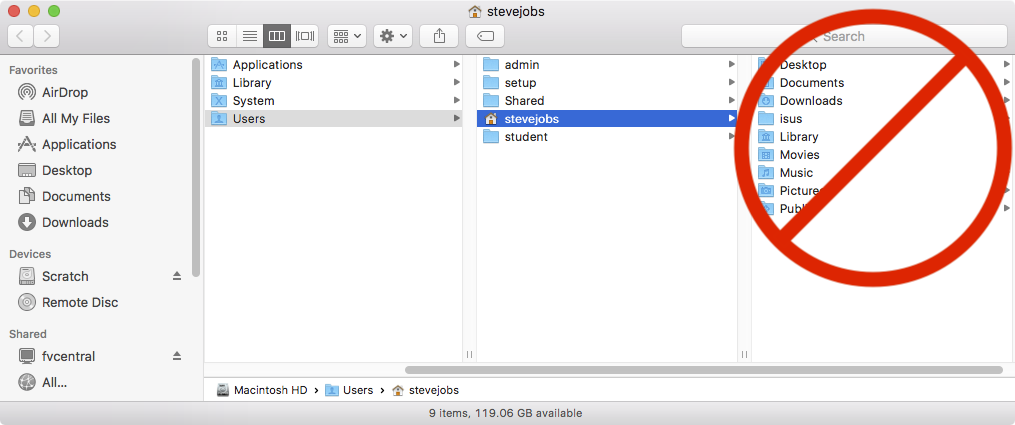Switch to column view

277,36
